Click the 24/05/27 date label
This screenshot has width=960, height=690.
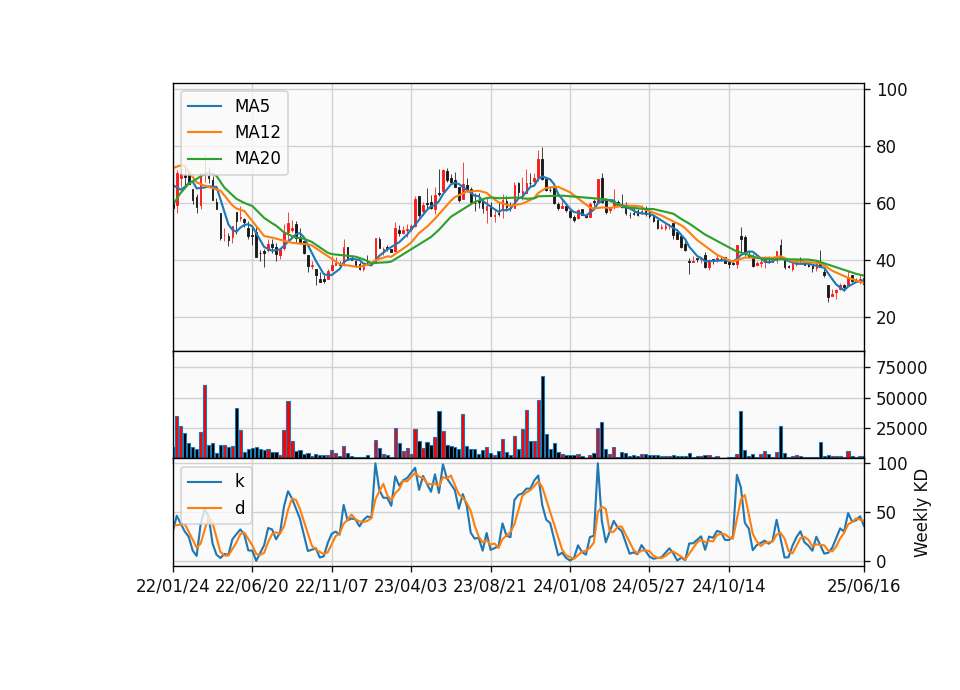click(x=648, y=586)
